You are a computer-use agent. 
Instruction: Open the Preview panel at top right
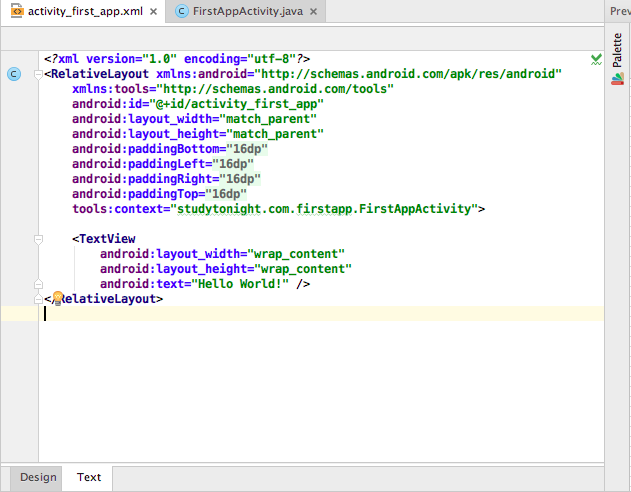click(620, 11)
